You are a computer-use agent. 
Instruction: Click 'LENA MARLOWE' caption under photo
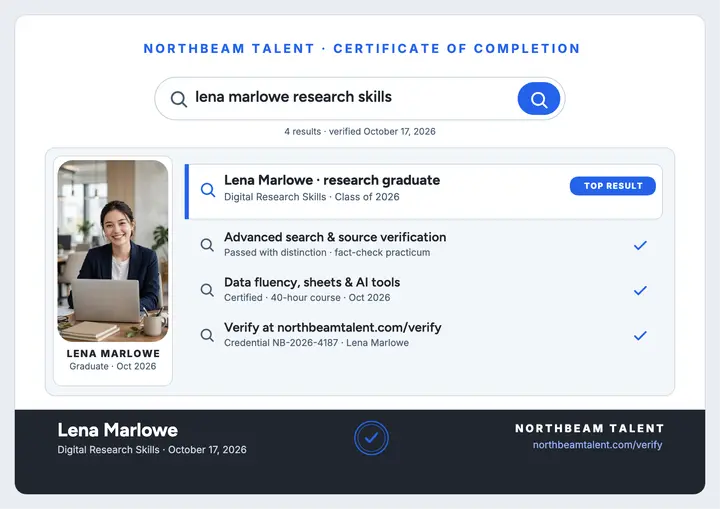[x=113, y=353]
